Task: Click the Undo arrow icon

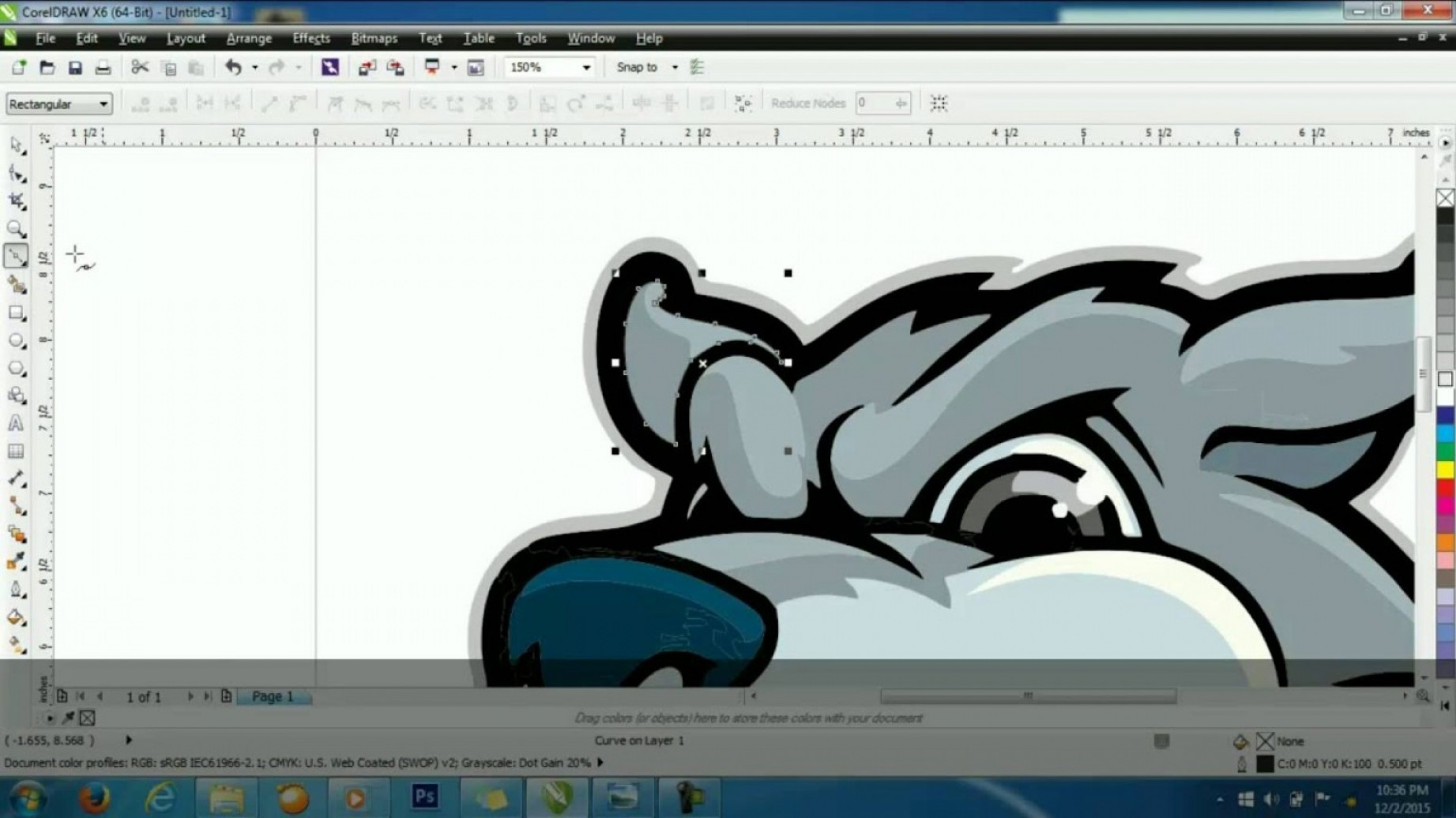Action: click(233, 68)
